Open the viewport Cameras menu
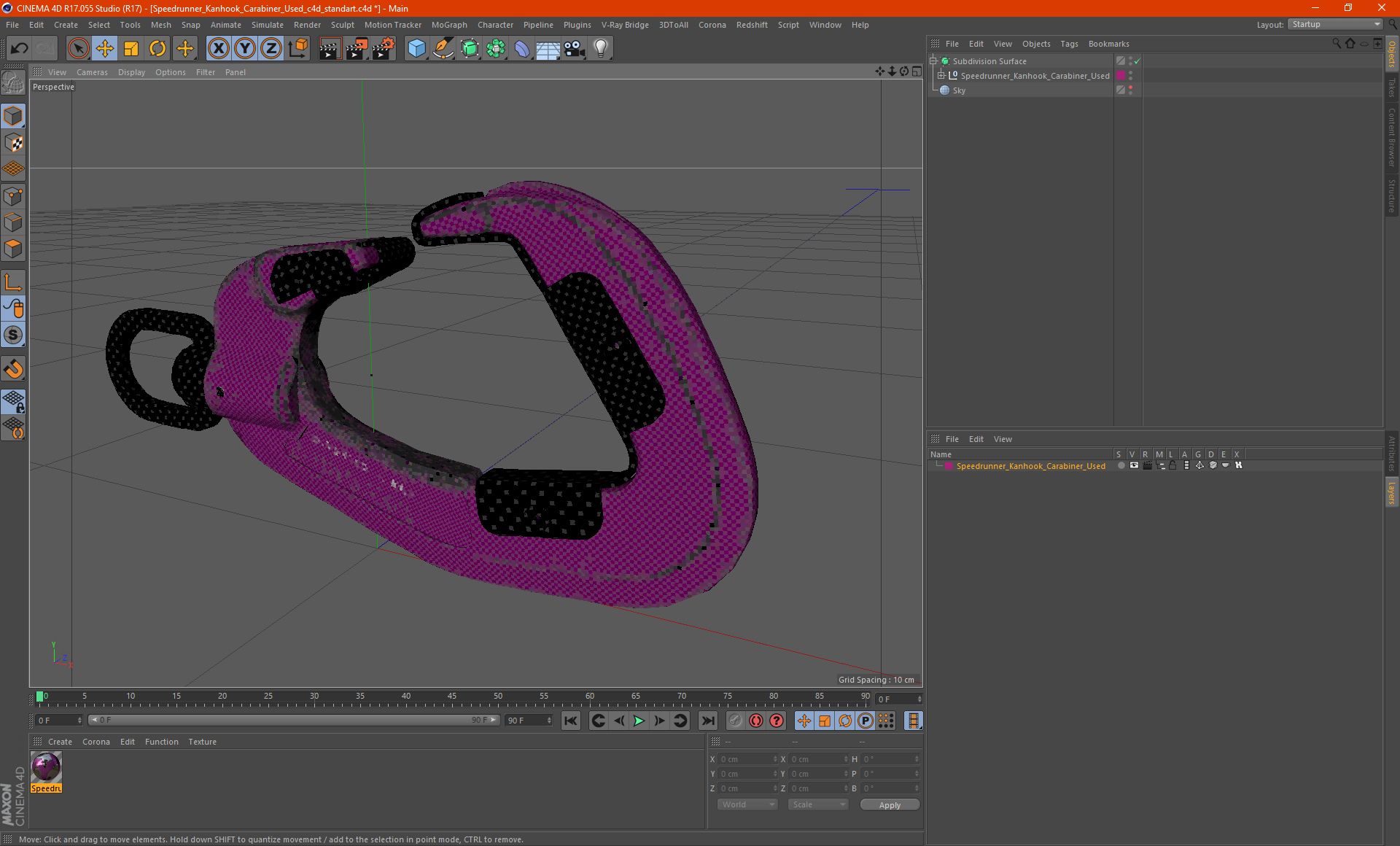 (92, 72)
